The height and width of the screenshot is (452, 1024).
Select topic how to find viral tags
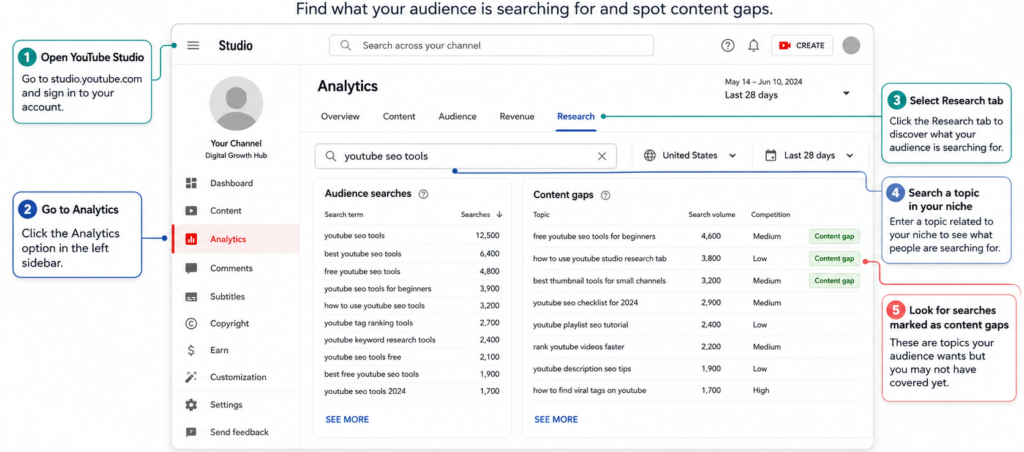coord(589,391)
